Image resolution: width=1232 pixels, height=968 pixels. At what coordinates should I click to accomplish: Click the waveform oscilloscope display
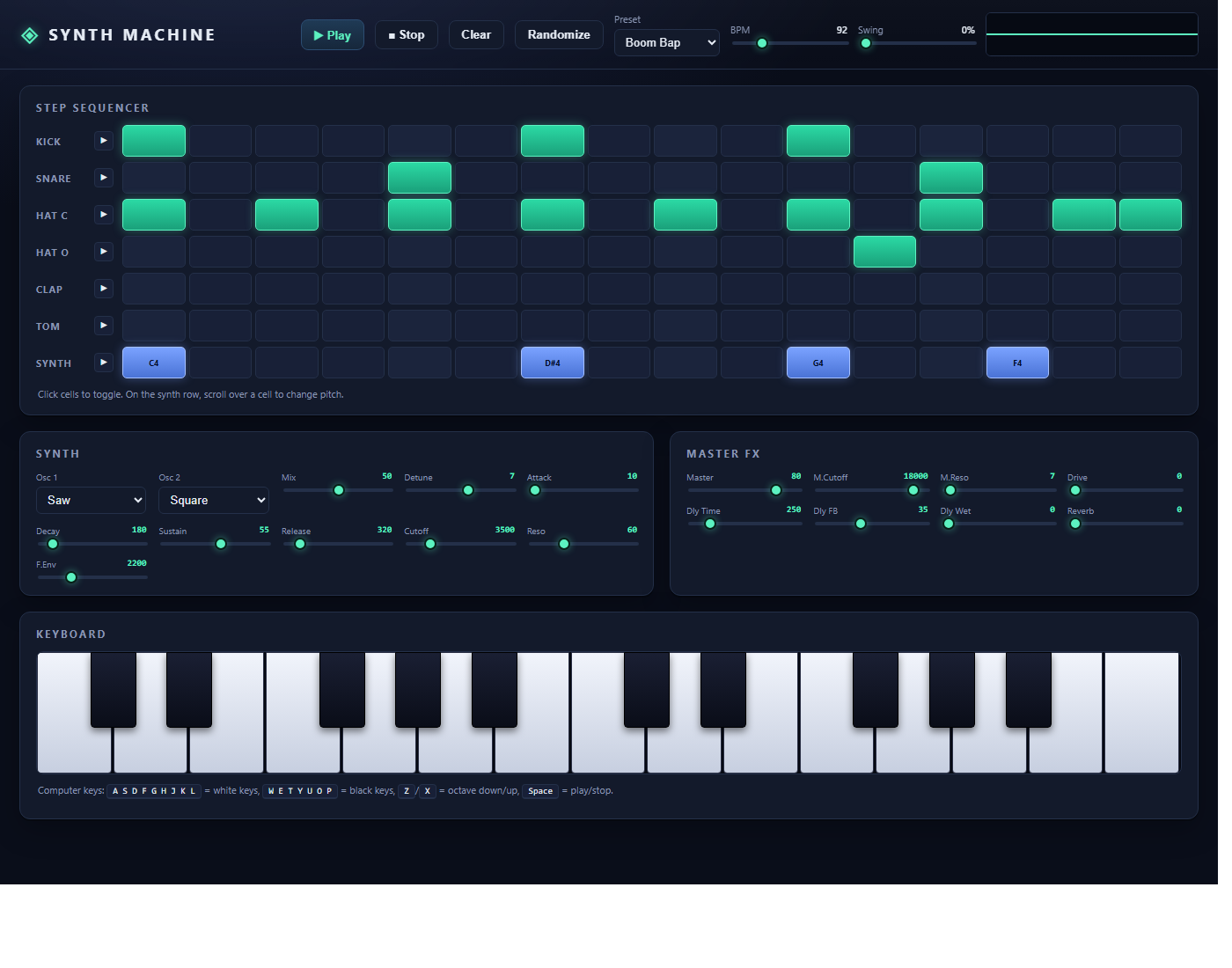(x=1092, y=34)
